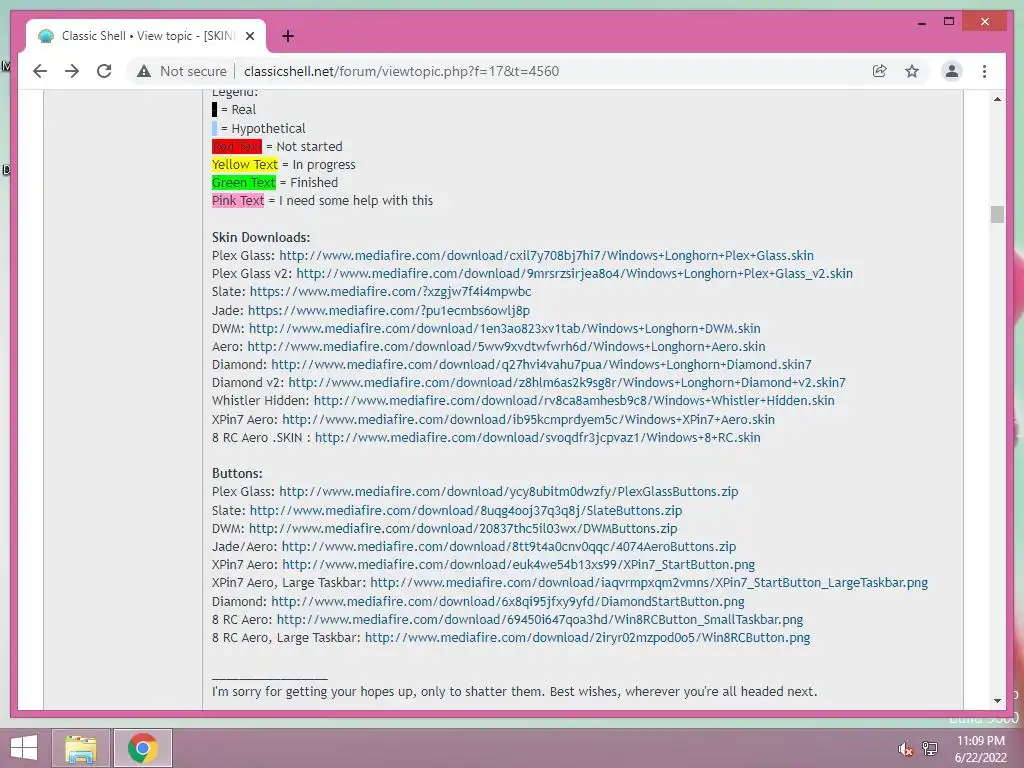
Task: Open the Slate skin mediafire link
Action: pyautogui.click(x=391, y=291)
